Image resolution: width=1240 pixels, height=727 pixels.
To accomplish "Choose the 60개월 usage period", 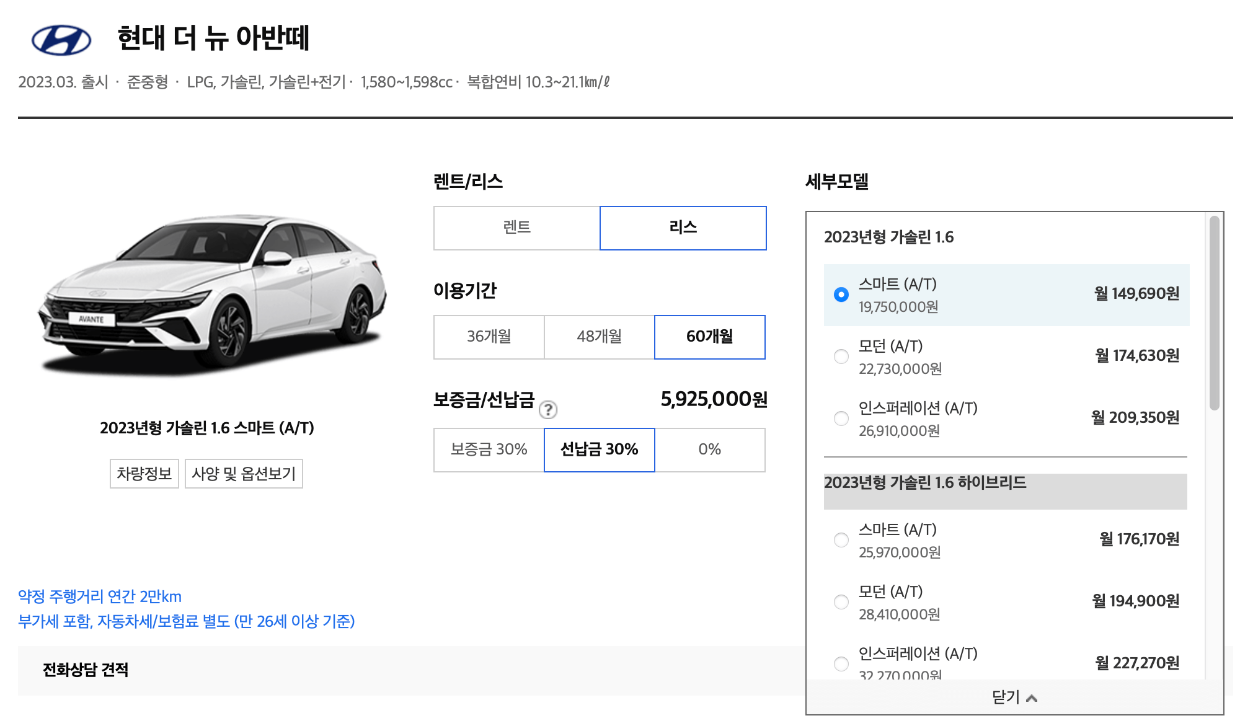I will [x=710, y=337].
